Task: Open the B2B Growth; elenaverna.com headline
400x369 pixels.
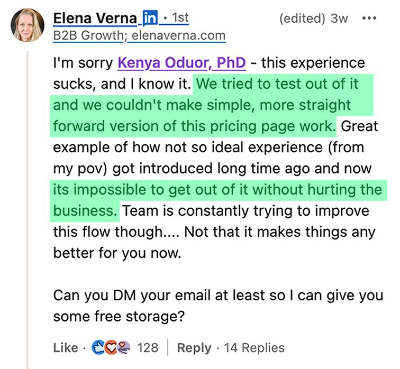Action: [x=139, y=35]
